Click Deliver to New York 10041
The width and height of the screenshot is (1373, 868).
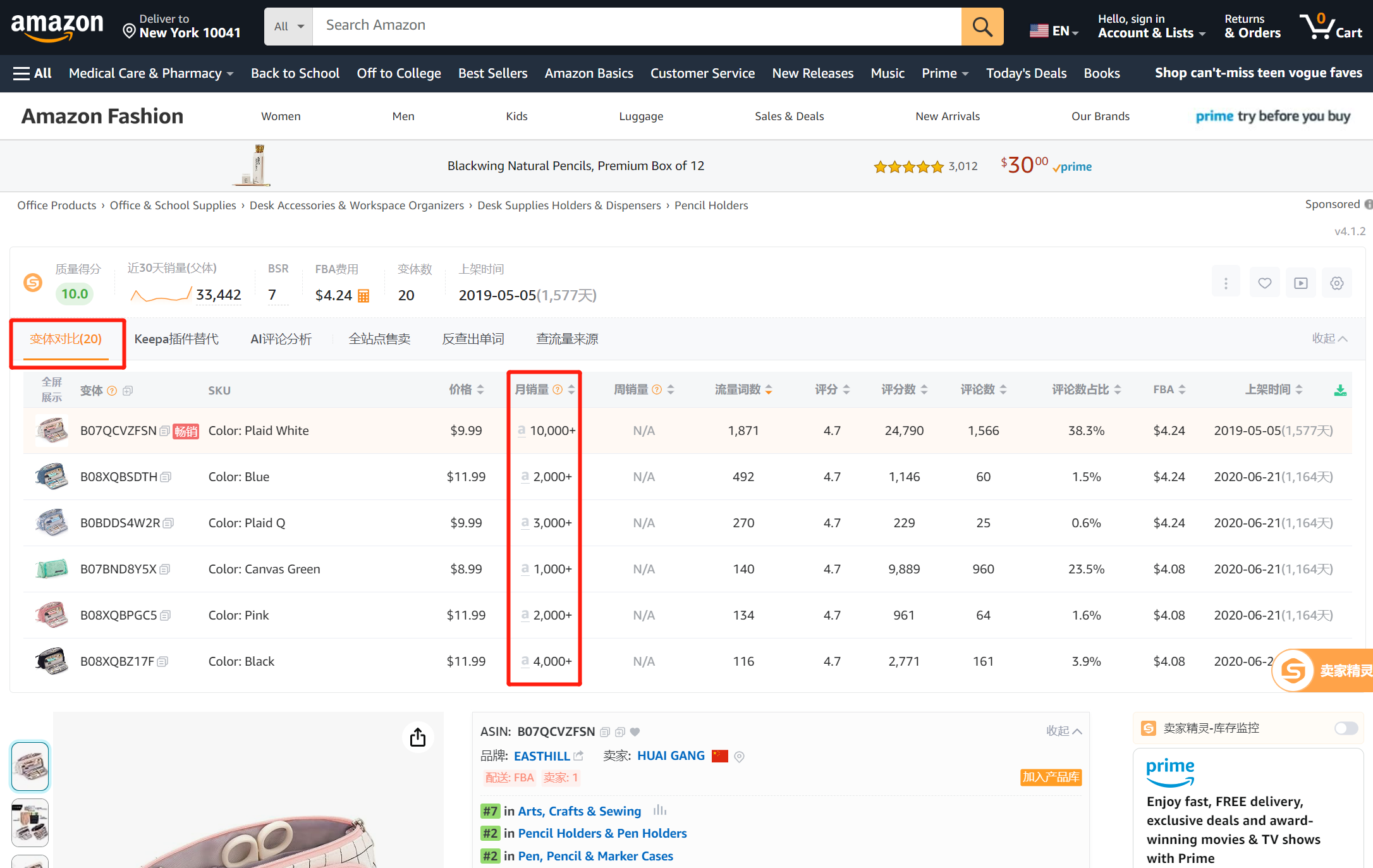(x=181, y=27)
